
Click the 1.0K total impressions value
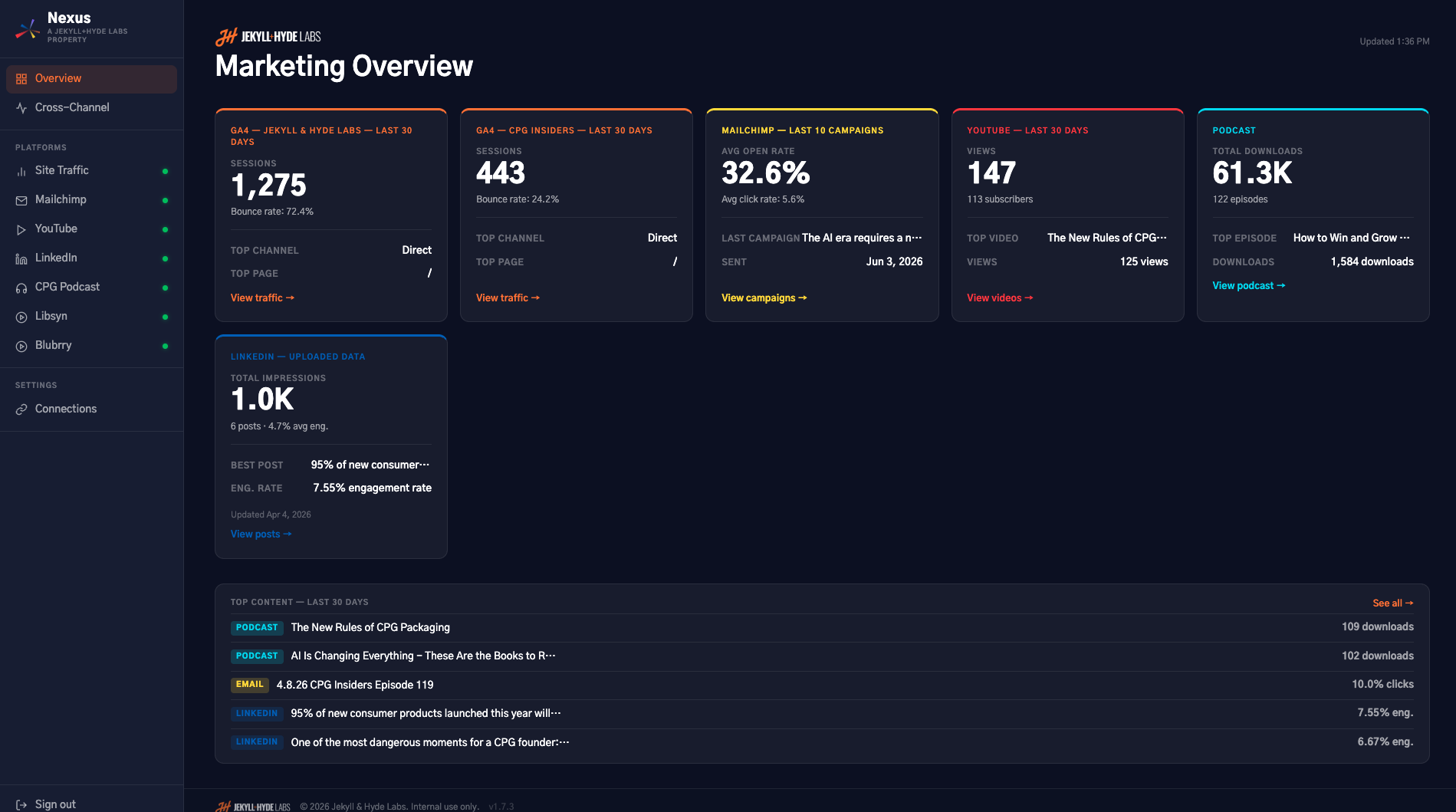[262, 399]
